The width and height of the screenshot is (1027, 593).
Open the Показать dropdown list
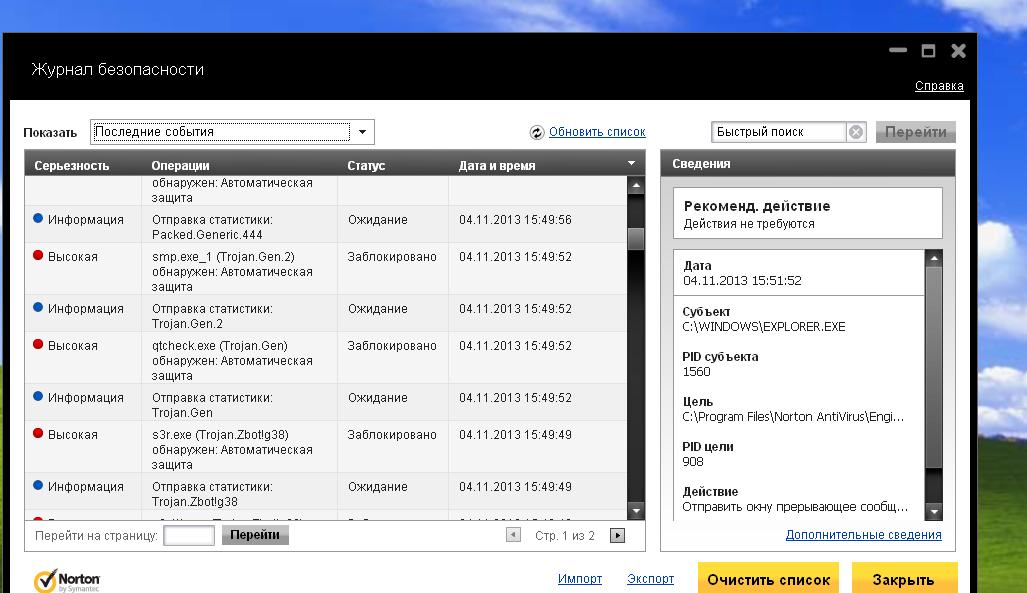click(x=363, y=132)
